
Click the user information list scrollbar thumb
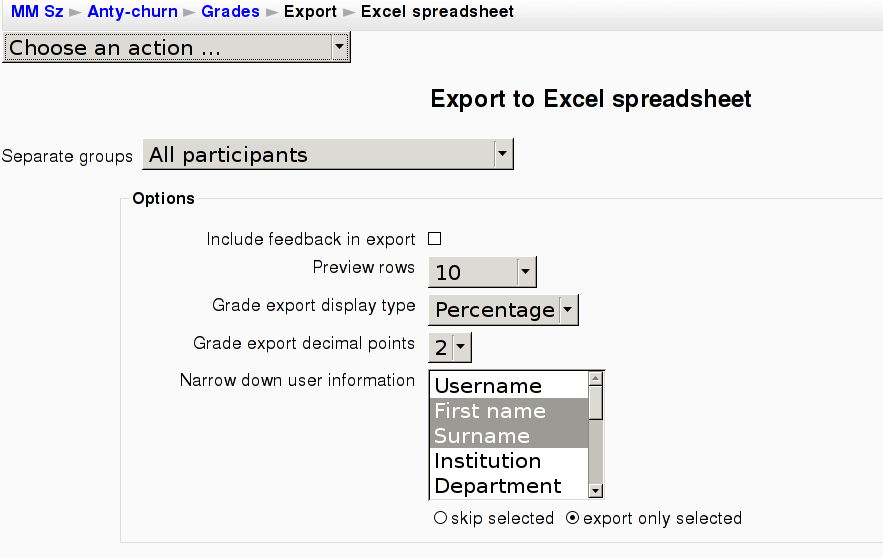pos(595,403)
